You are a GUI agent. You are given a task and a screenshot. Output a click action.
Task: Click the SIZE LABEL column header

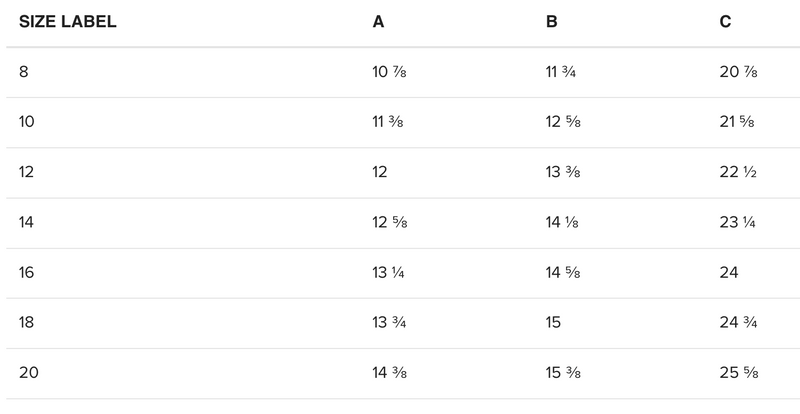[68, 22]
